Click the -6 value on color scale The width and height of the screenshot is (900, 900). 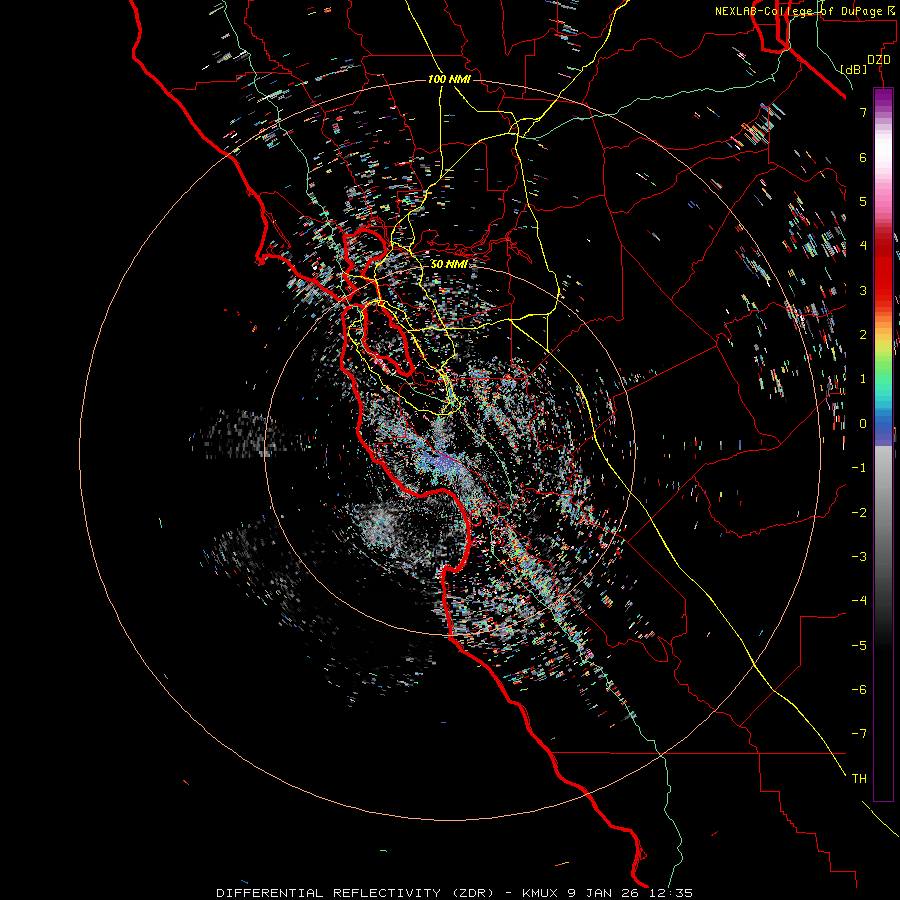[859, 690]
